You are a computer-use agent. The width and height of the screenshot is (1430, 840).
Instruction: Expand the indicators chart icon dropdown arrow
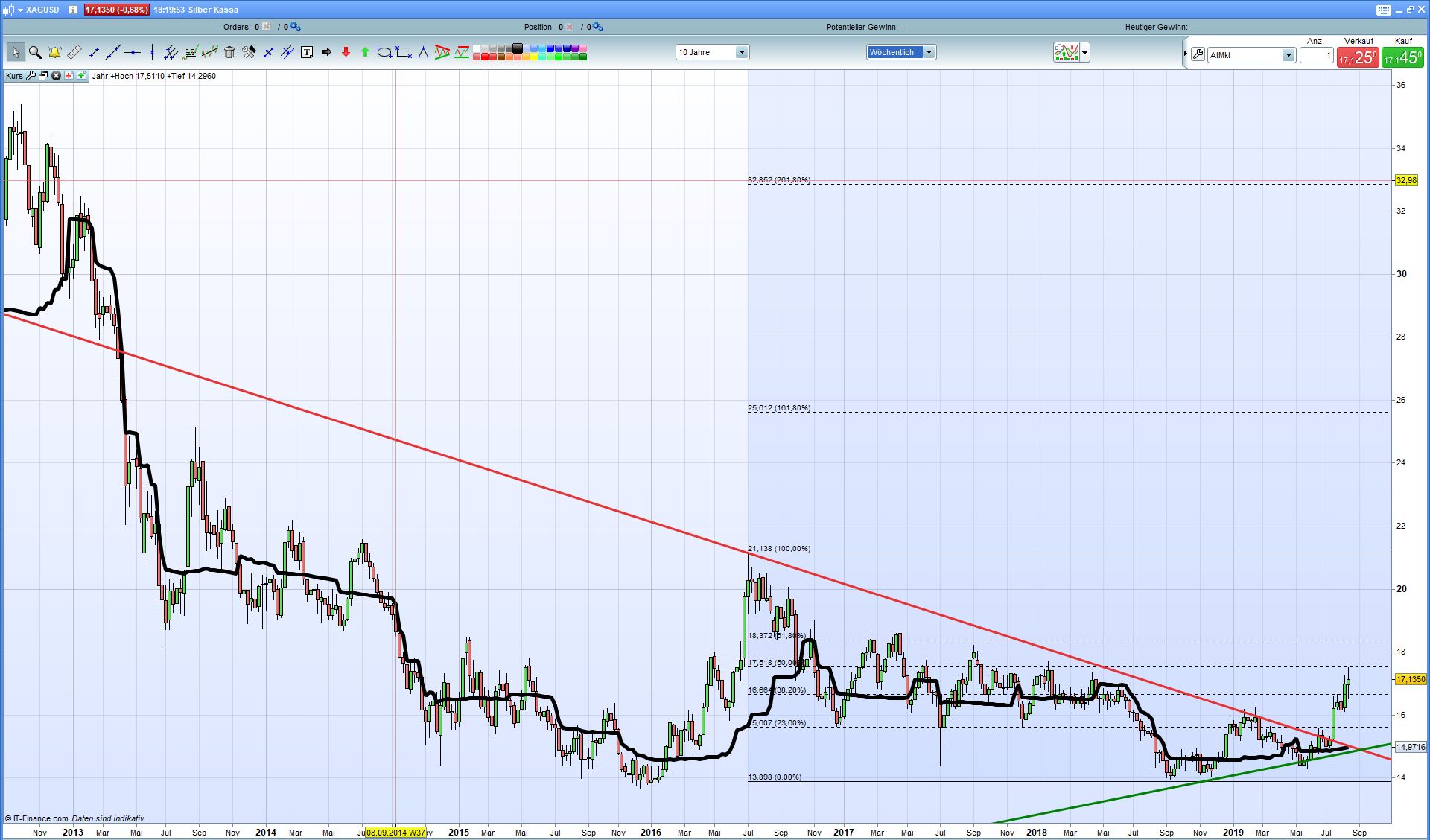pyautogui.click(x=1084, y=52)
